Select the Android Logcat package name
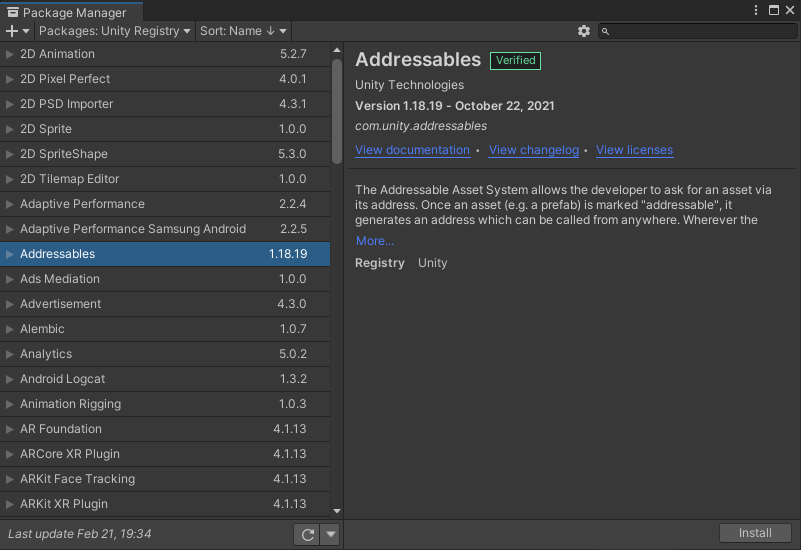The width and height of the screenshot is (801, 550). click(62, 379)
